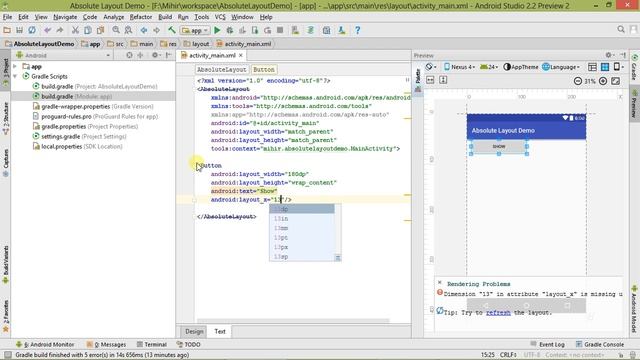The width and height of the screenshot is (640, 360).
Task: Select the Show button in layout preview
Action: point(499,146)
